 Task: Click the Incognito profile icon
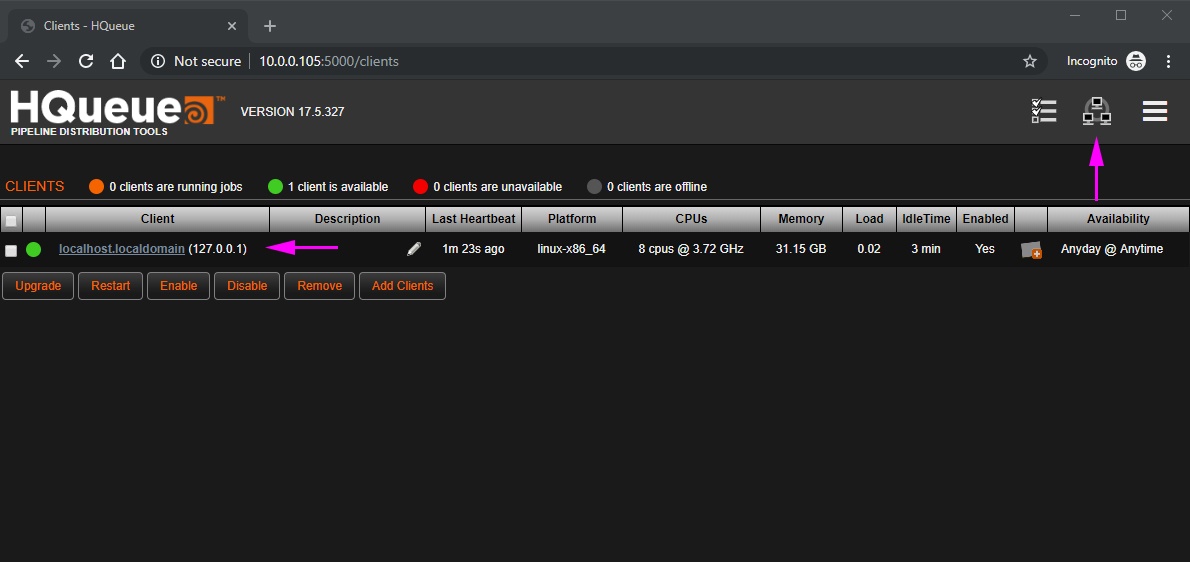1136,61
